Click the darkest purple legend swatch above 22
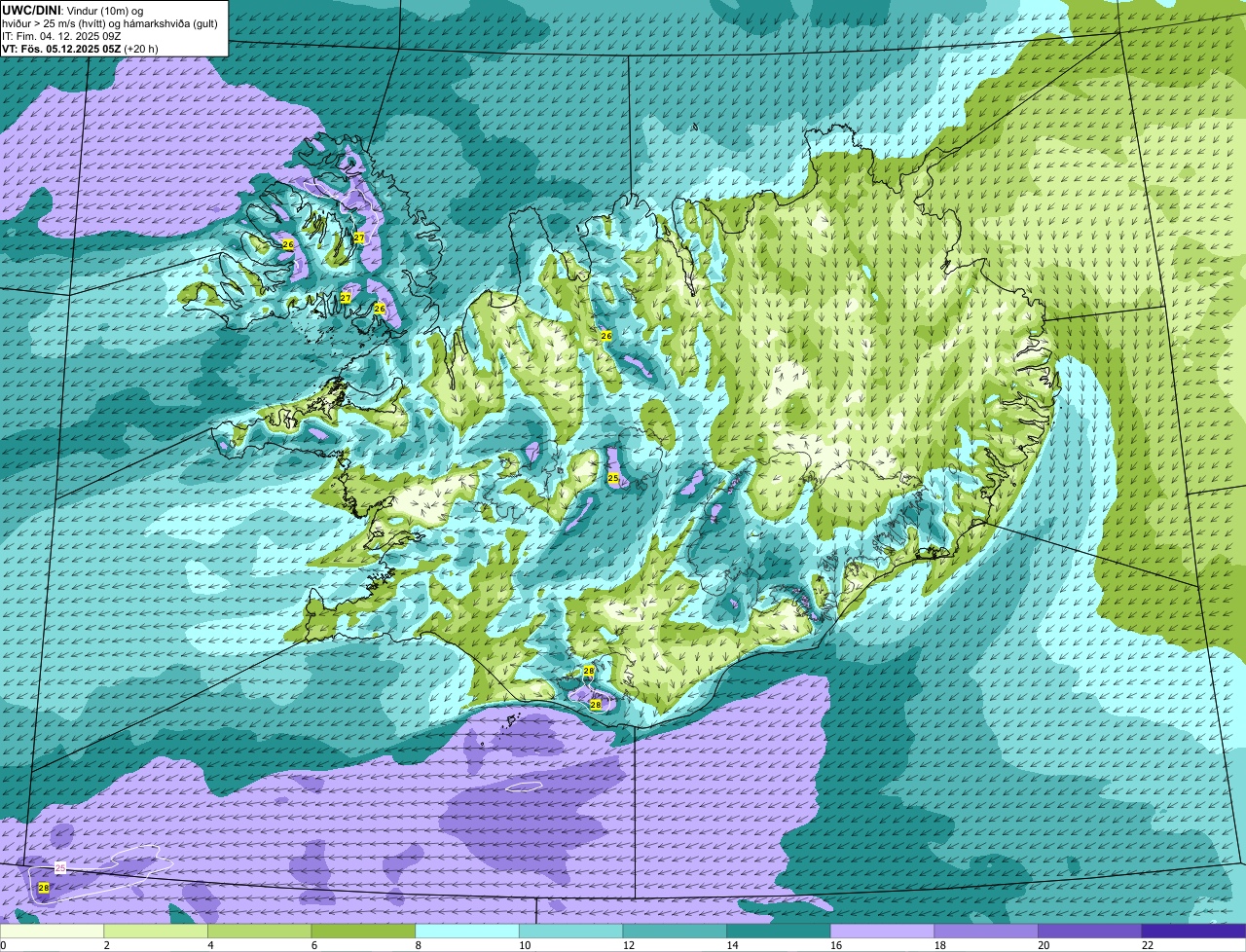Screen dimensions: 1246x952 coord(1193,931)
